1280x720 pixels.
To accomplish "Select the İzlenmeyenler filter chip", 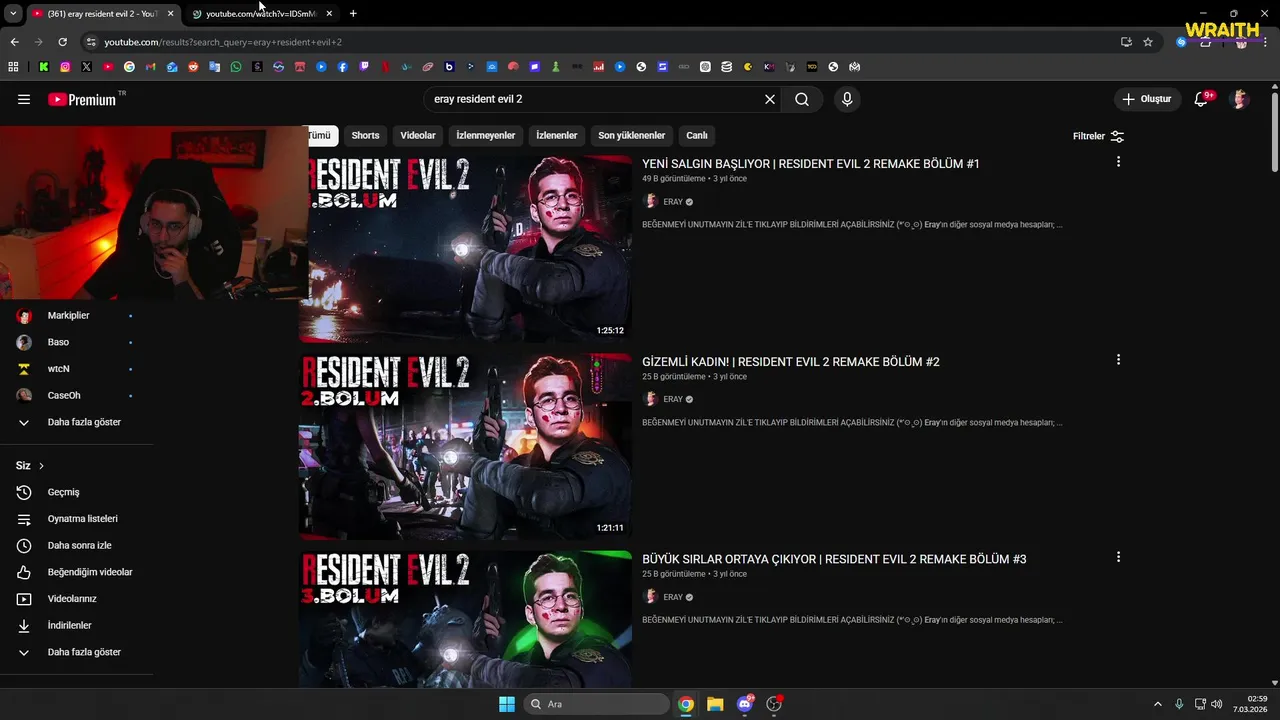I will 486,135.
